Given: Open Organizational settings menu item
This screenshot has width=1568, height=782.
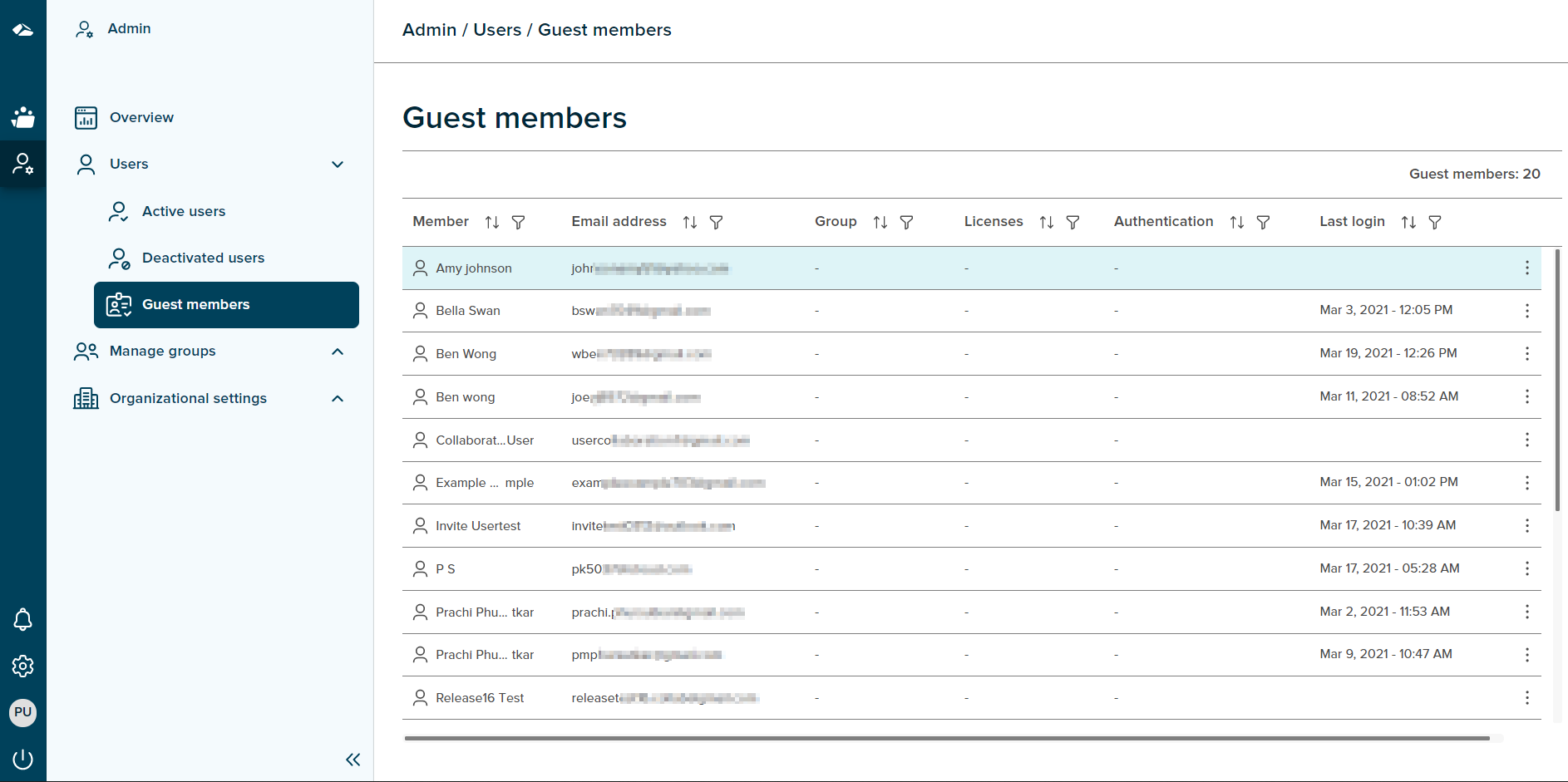Looking at the screenshot, I should click(x=188, y=399).
